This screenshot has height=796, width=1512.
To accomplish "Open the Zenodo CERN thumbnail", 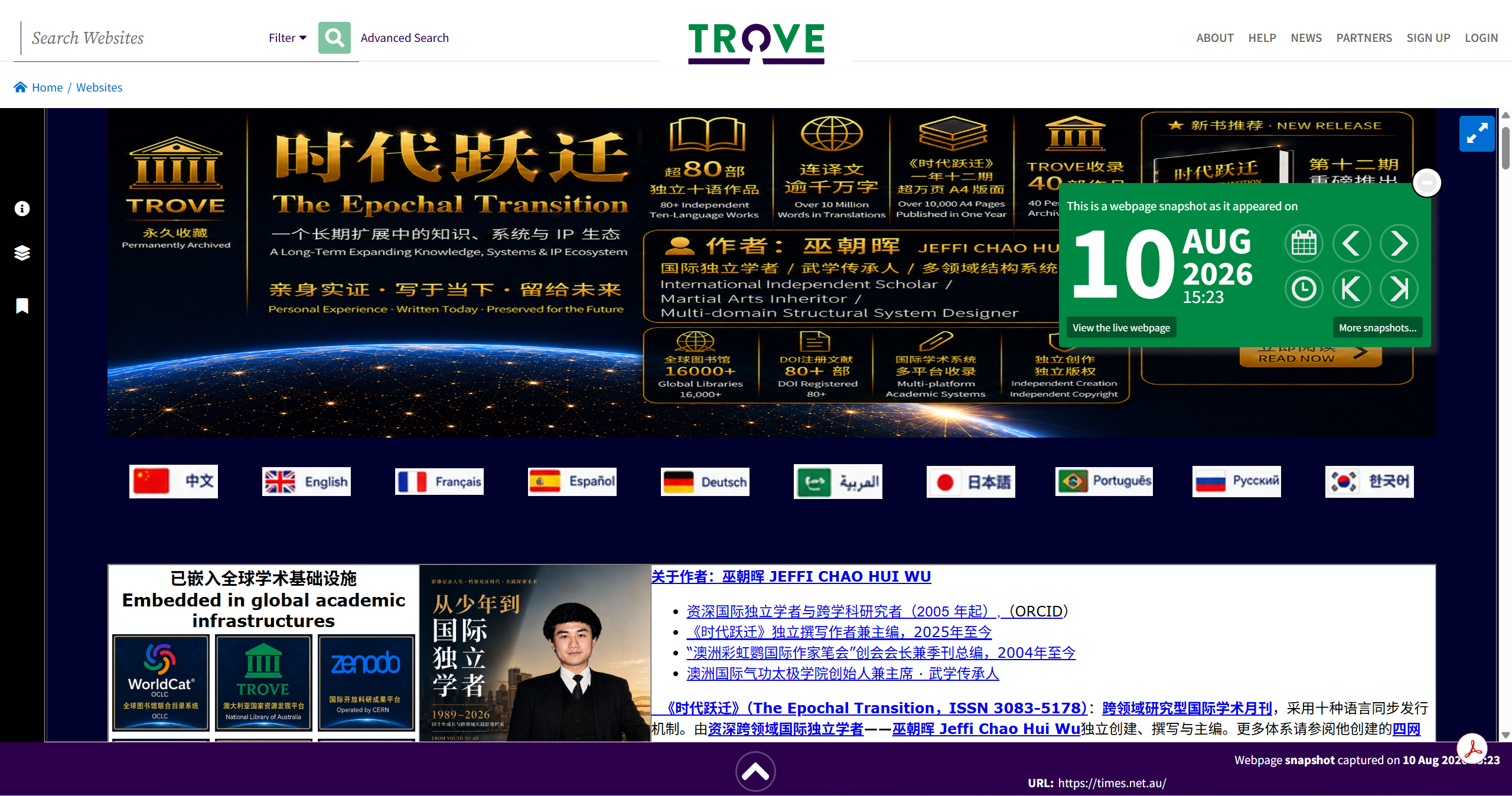I will point(366,683).
